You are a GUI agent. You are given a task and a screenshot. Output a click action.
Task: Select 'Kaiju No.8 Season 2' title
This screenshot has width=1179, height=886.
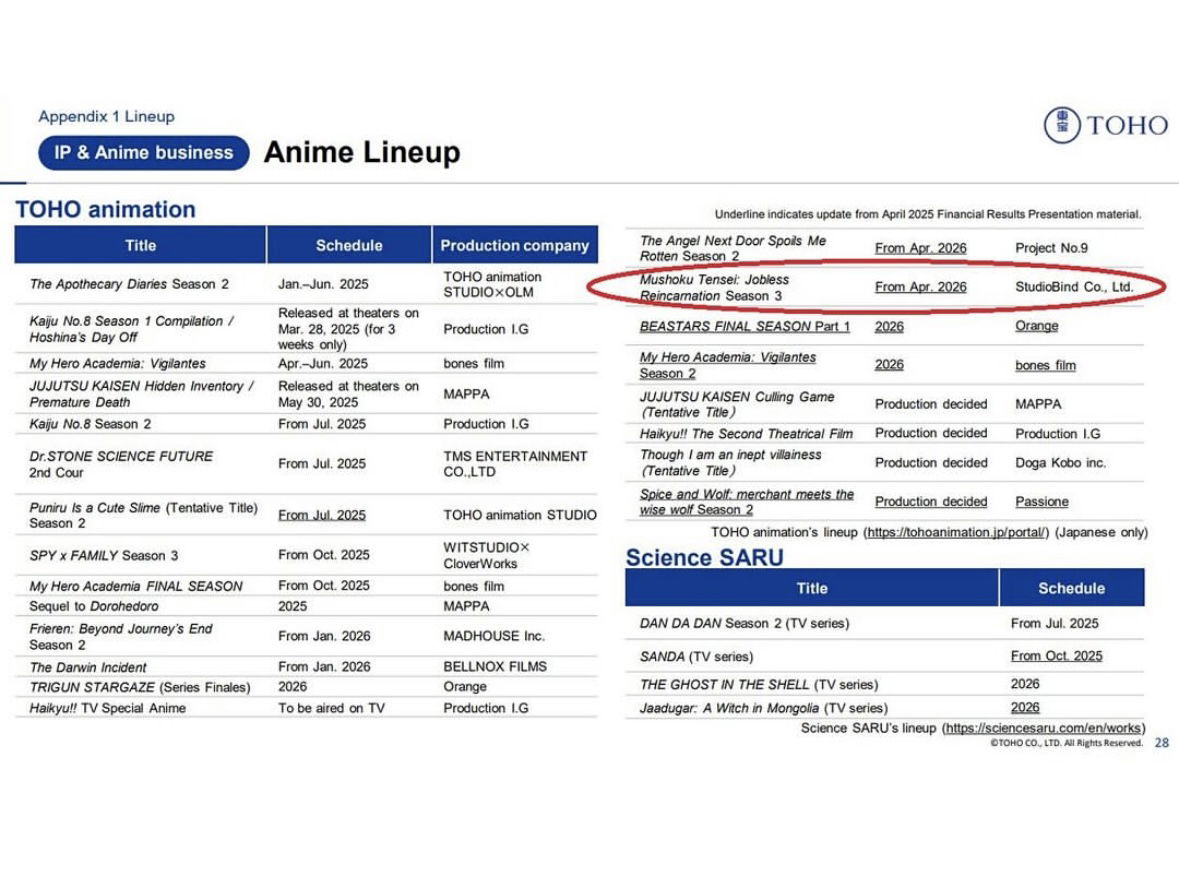click(90, 424)
